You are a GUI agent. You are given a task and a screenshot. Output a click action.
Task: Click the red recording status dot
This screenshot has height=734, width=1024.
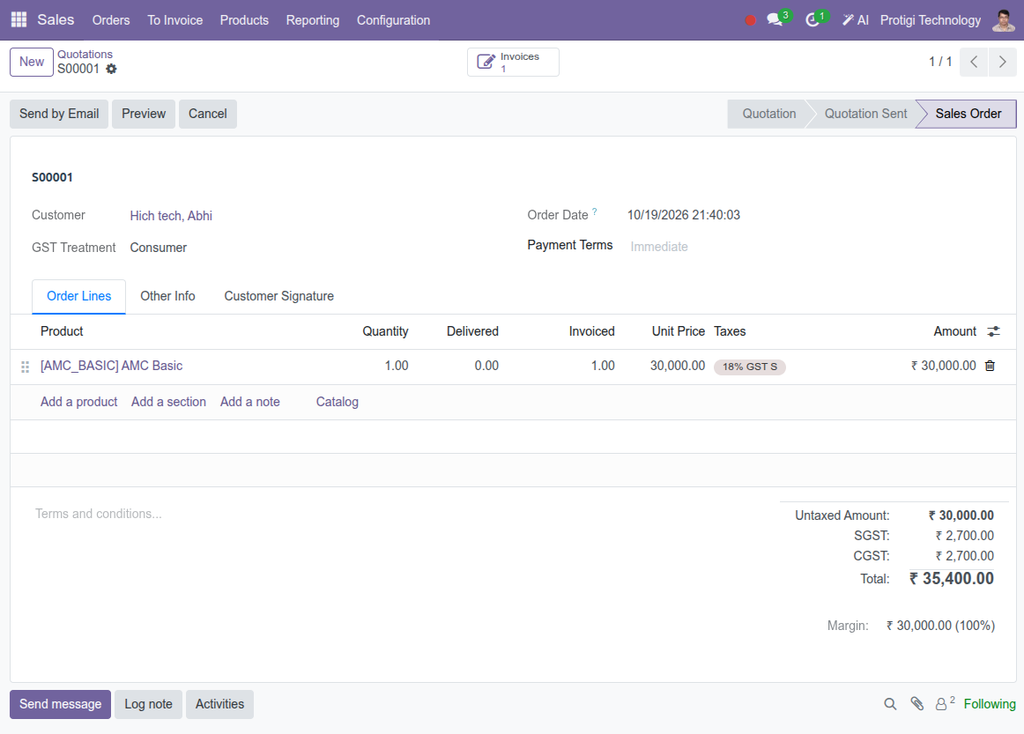pos(750,20)
